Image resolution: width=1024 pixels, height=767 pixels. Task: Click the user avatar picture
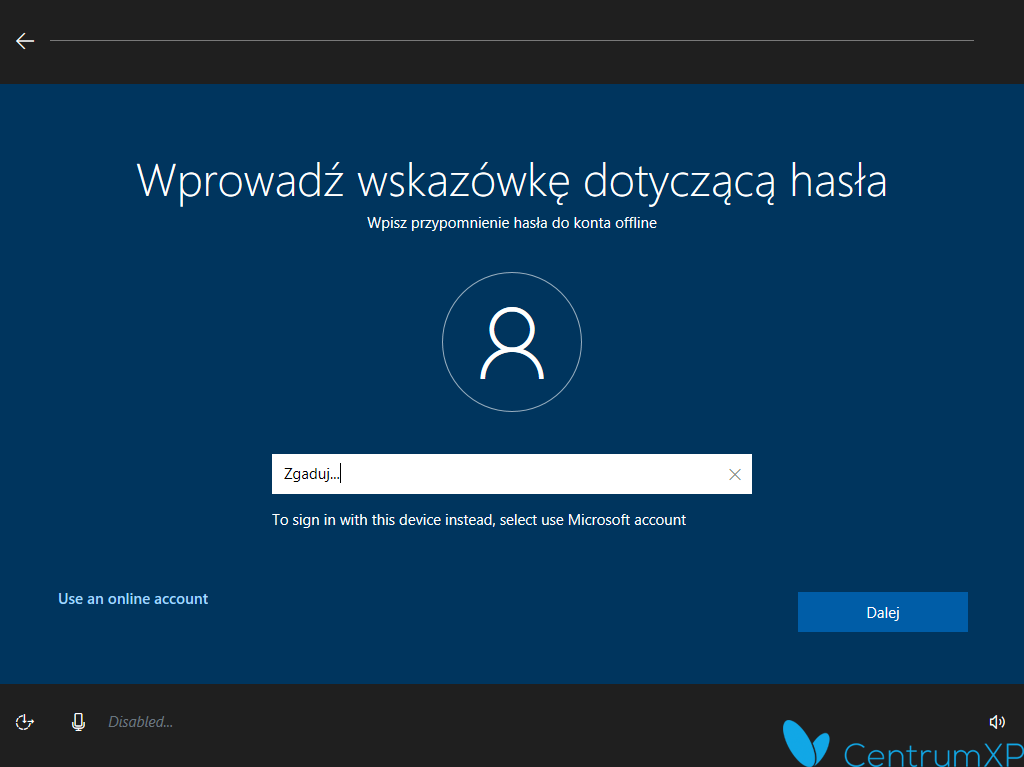pos(512,342)
